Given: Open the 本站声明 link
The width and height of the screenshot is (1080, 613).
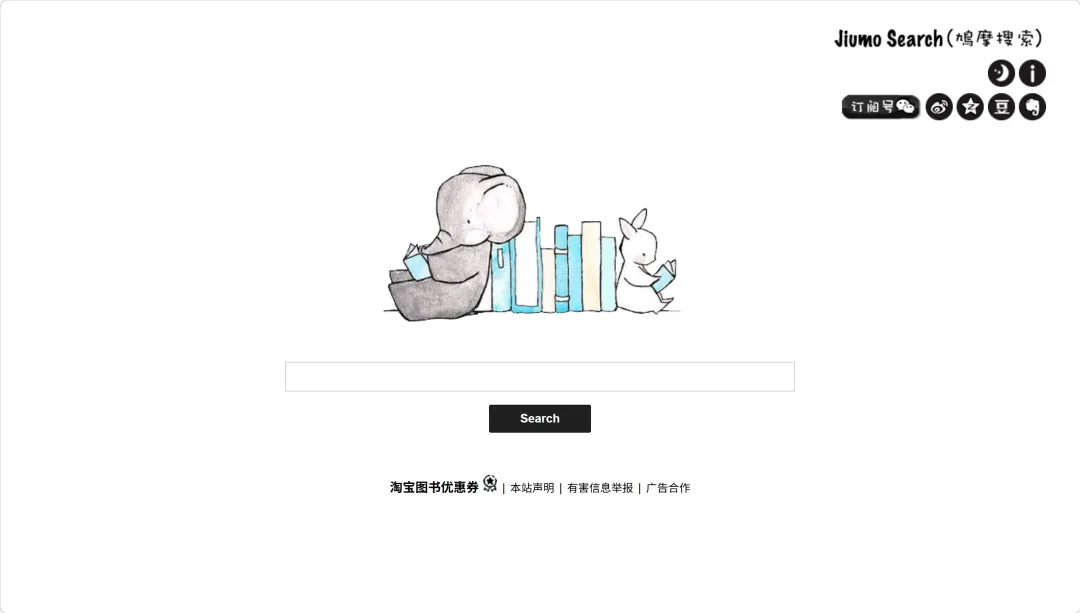Looking at the screenshot, I should coord(532,488).
